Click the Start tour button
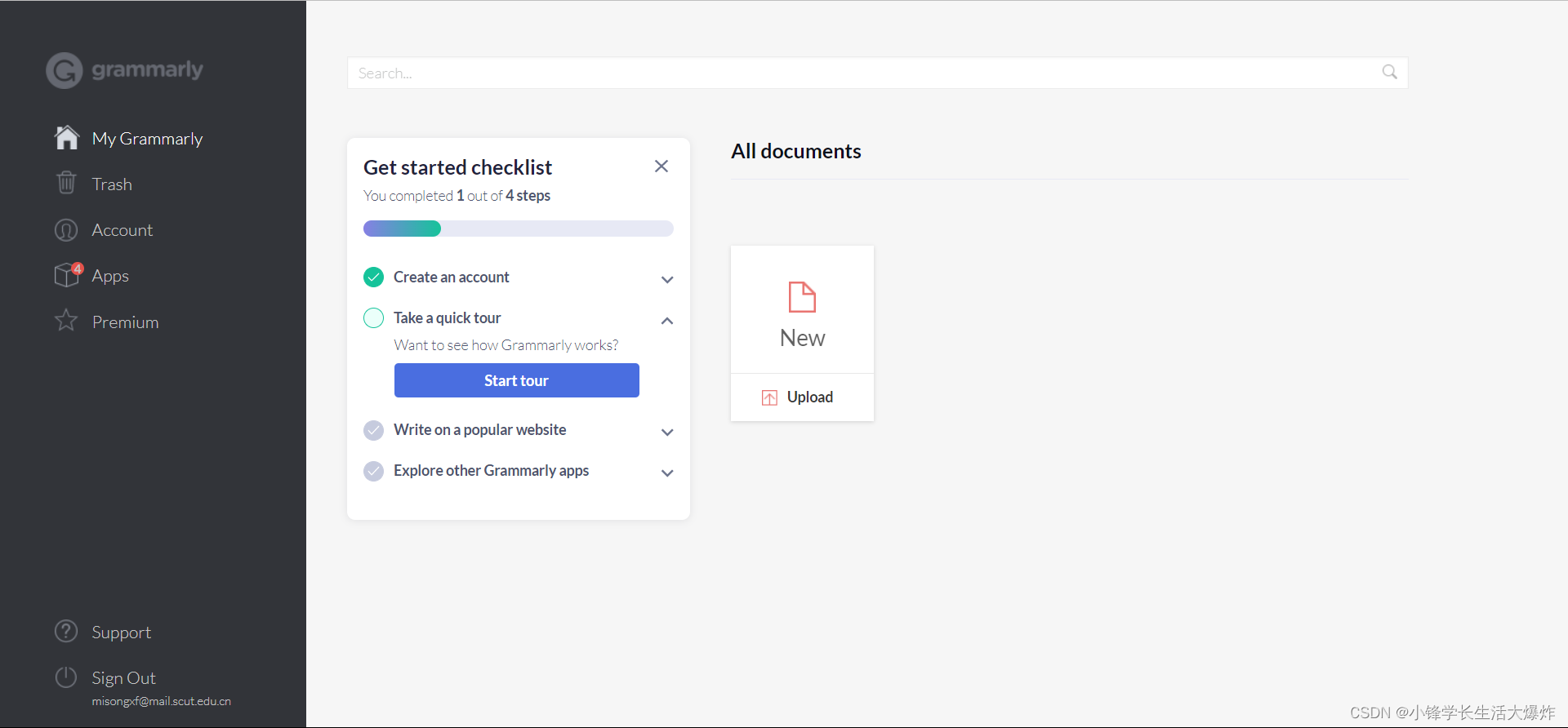Viewport: 1568px width, 728px height. [x=516, y=380]
